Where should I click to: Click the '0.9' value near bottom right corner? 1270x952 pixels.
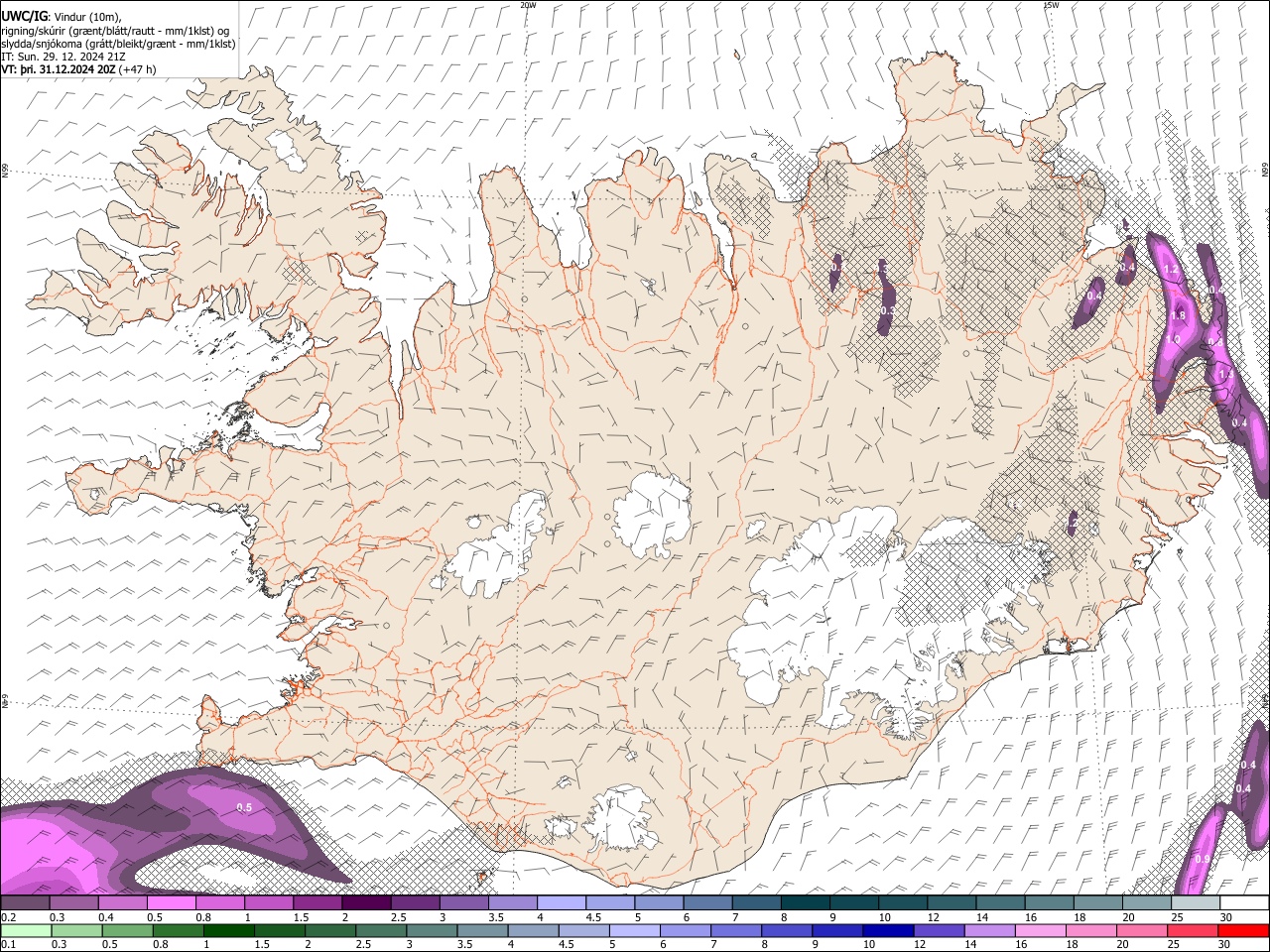point(1203,859)
